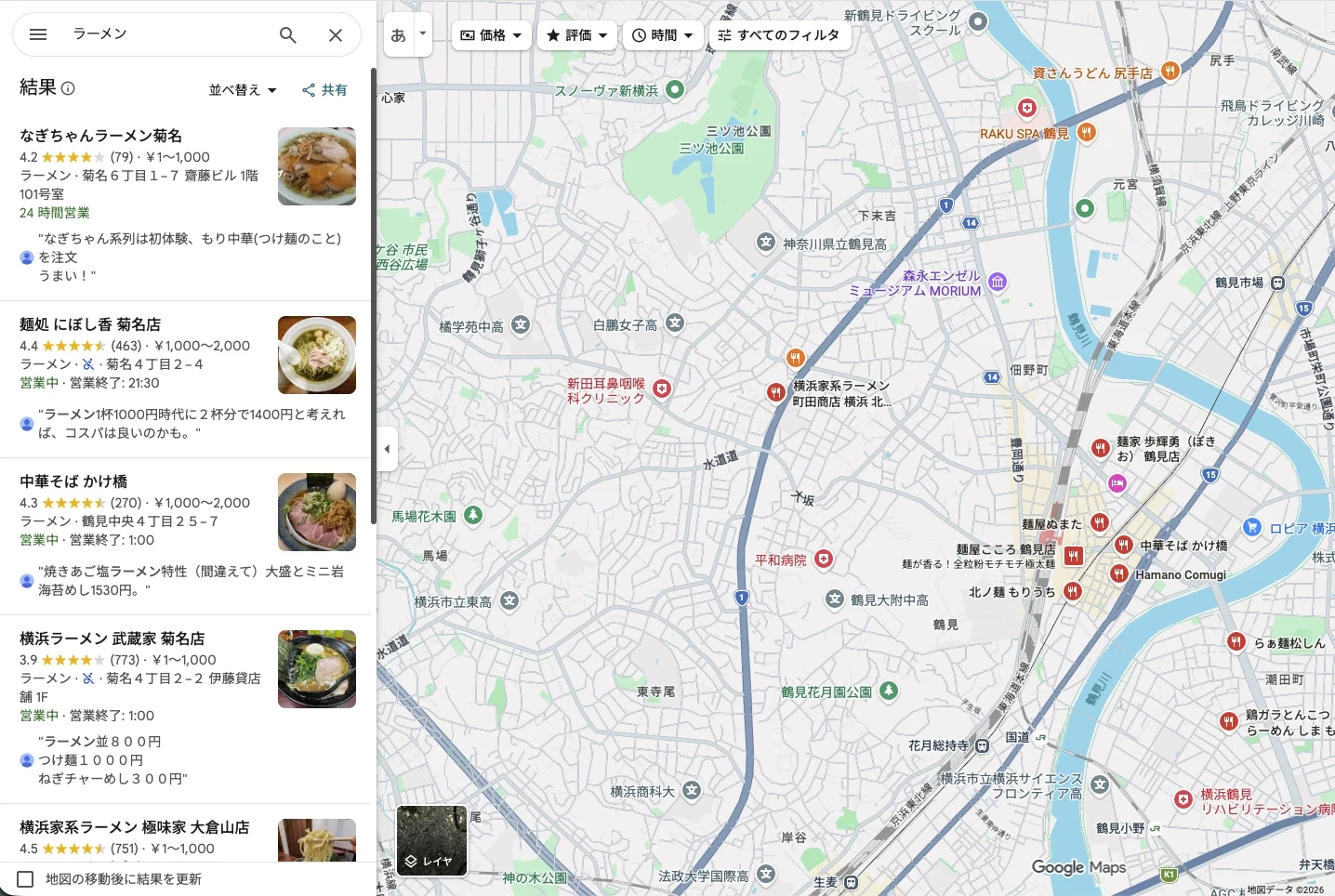Tick 地図の移動後に結果を更新 checkbox
The width and height of the screenshot is (1335, 896).
[26, 879]
